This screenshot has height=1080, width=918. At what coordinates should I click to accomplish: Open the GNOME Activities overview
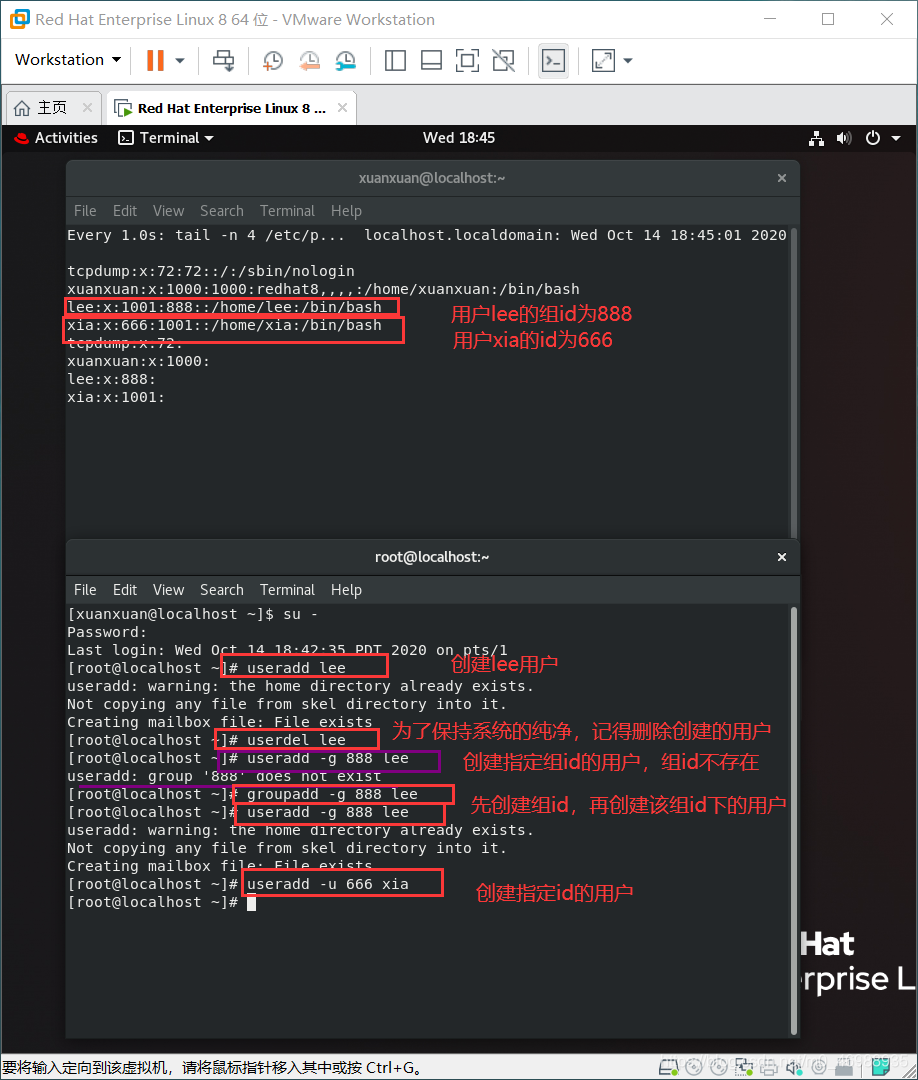pyautogui.click(x=56, y=138)
